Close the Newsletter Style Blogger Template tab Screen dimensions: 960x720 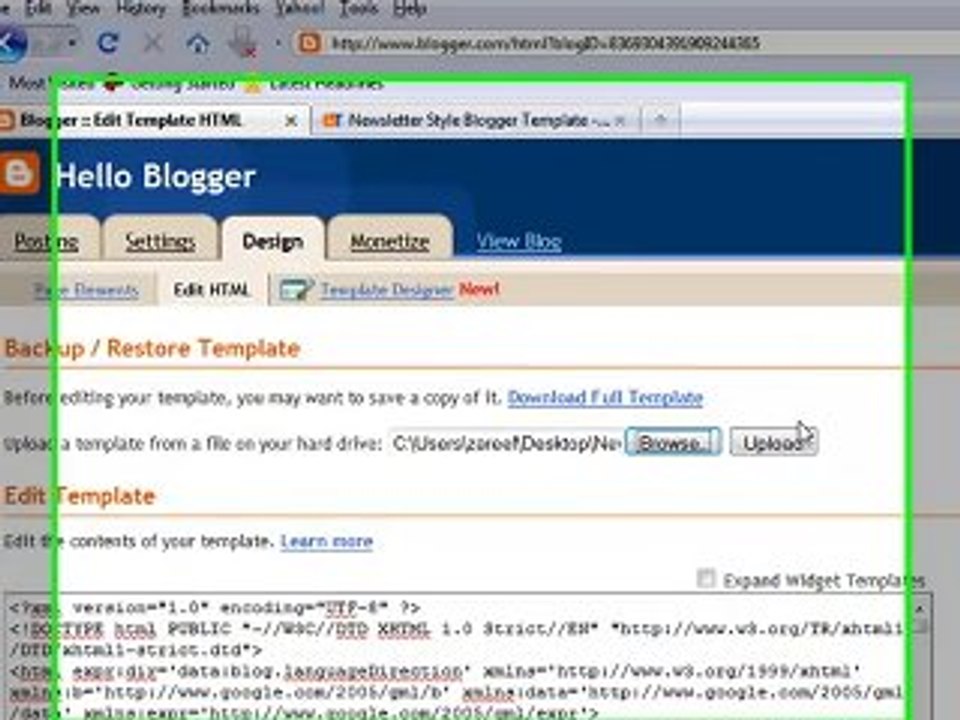coord(620,121)
